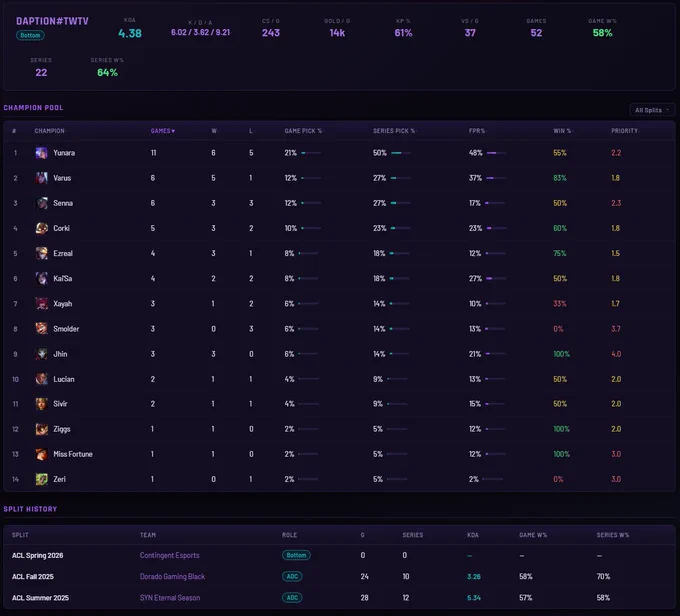The height and width of the screenshot is (616, 680).
Task: Click the 4.38 KDA value
Action: (130, 33)
